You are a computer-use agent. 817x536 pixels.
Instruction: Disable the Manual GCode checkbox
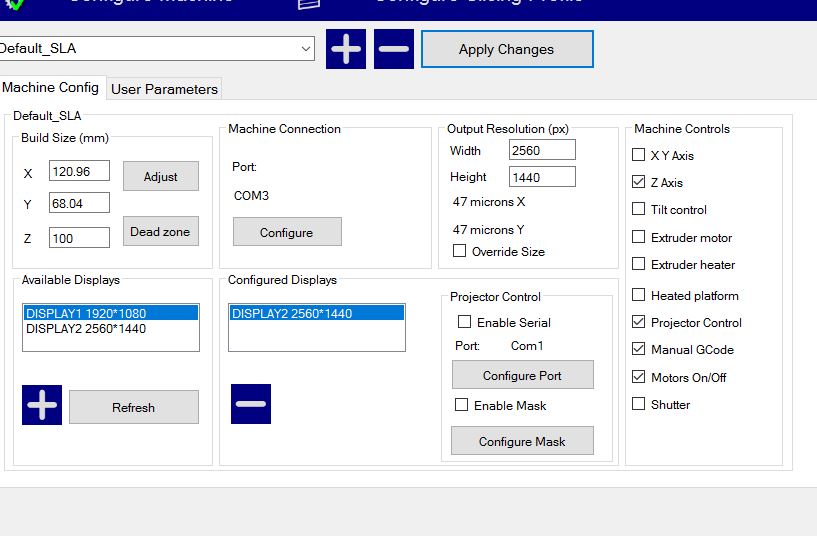pyautogui.click(x=639, y=350)
